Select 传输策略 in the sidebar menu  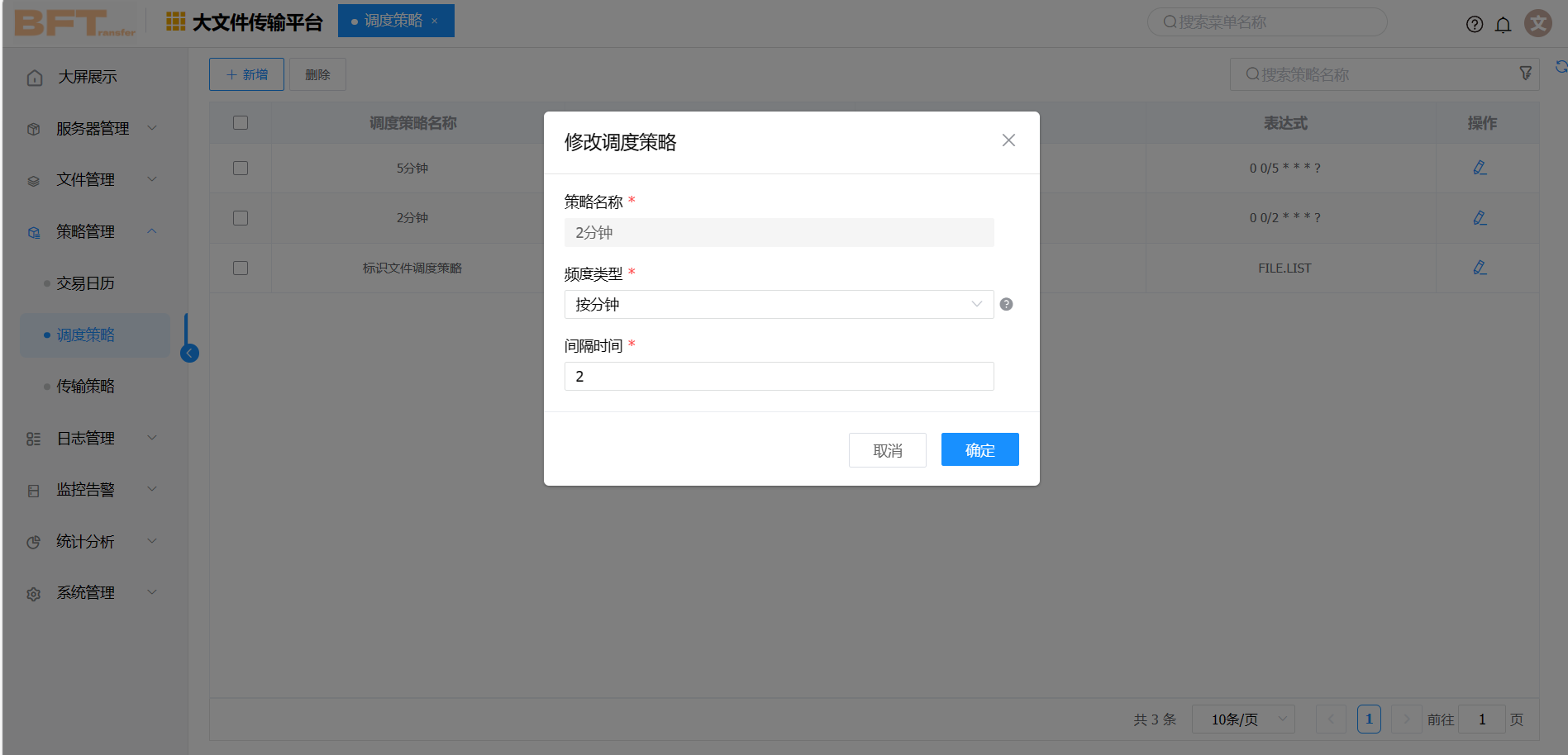click(84, 386)
